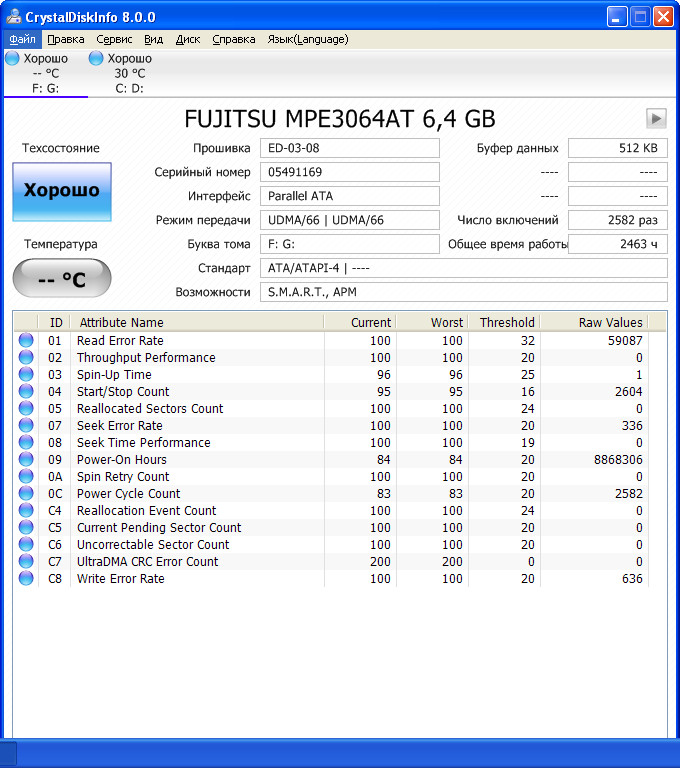Click status icon for Reallocation Event Count
Viewport: 680px width, 768px height.
click(26, 510)
